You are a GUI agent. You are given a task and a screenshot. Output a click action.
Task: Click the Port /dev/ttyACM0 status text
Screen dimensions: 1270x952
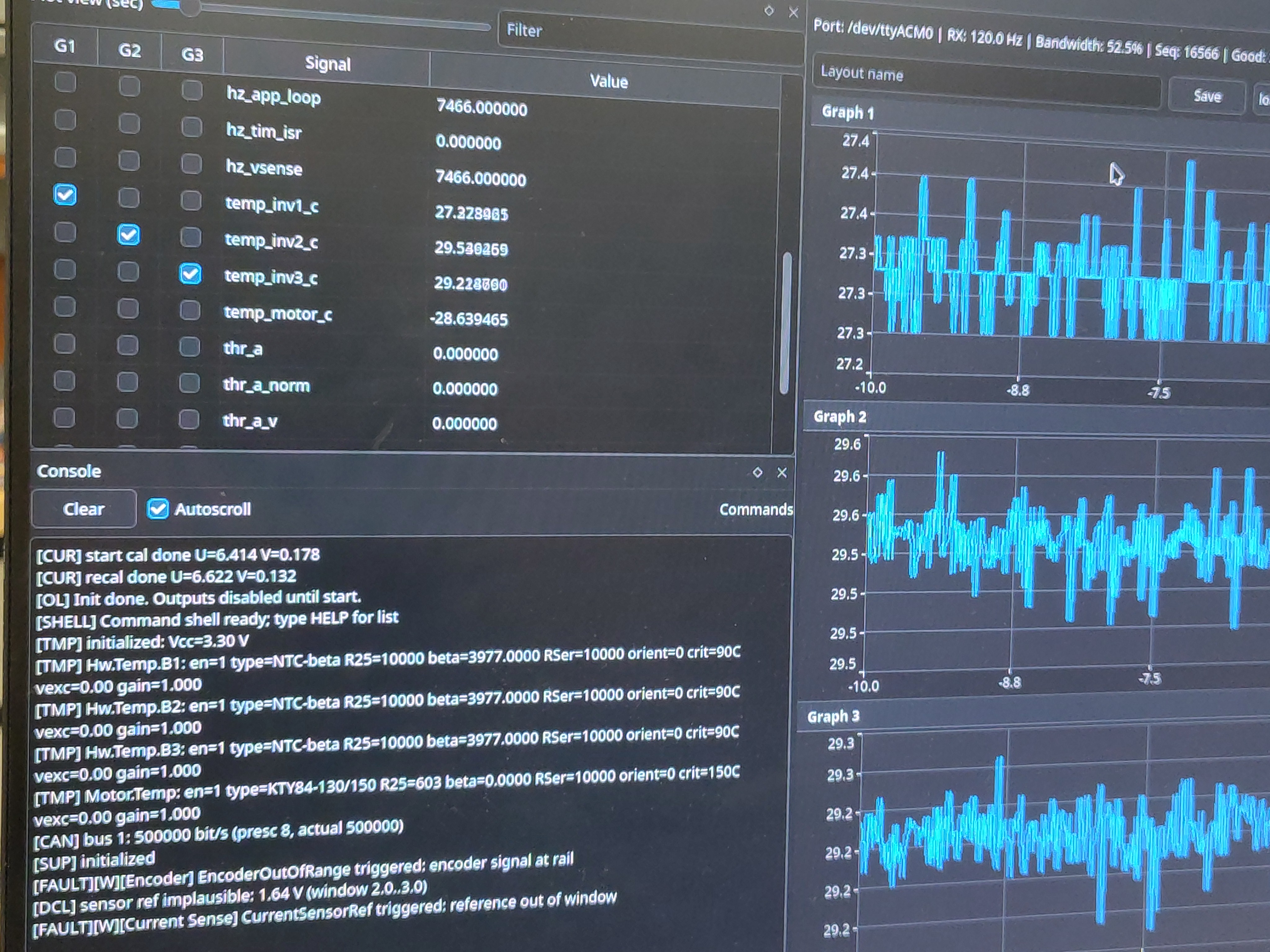873,29
